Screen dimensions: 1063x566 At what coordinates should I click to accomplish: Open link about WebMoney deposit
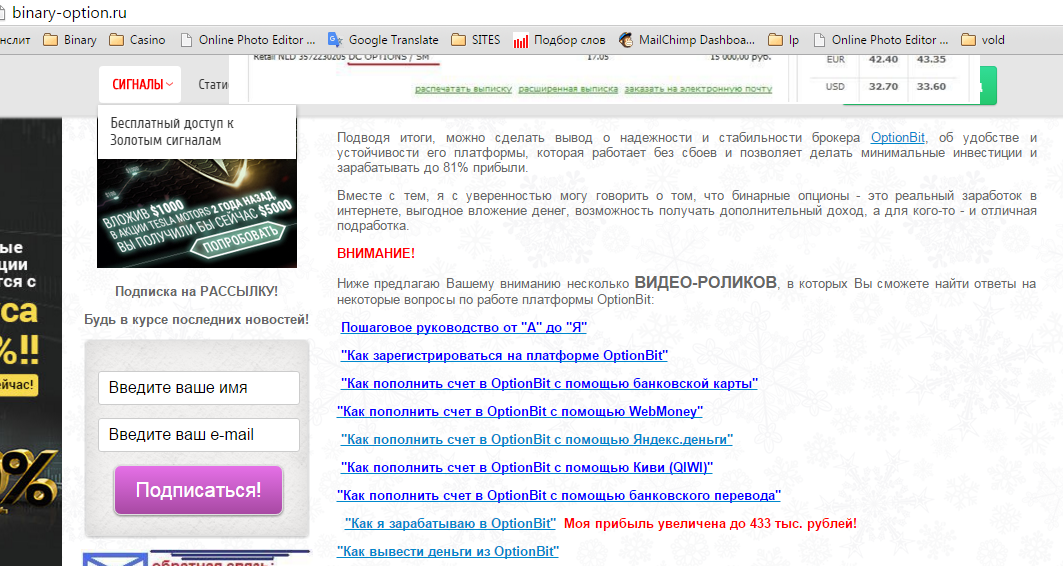click(520, 411)
